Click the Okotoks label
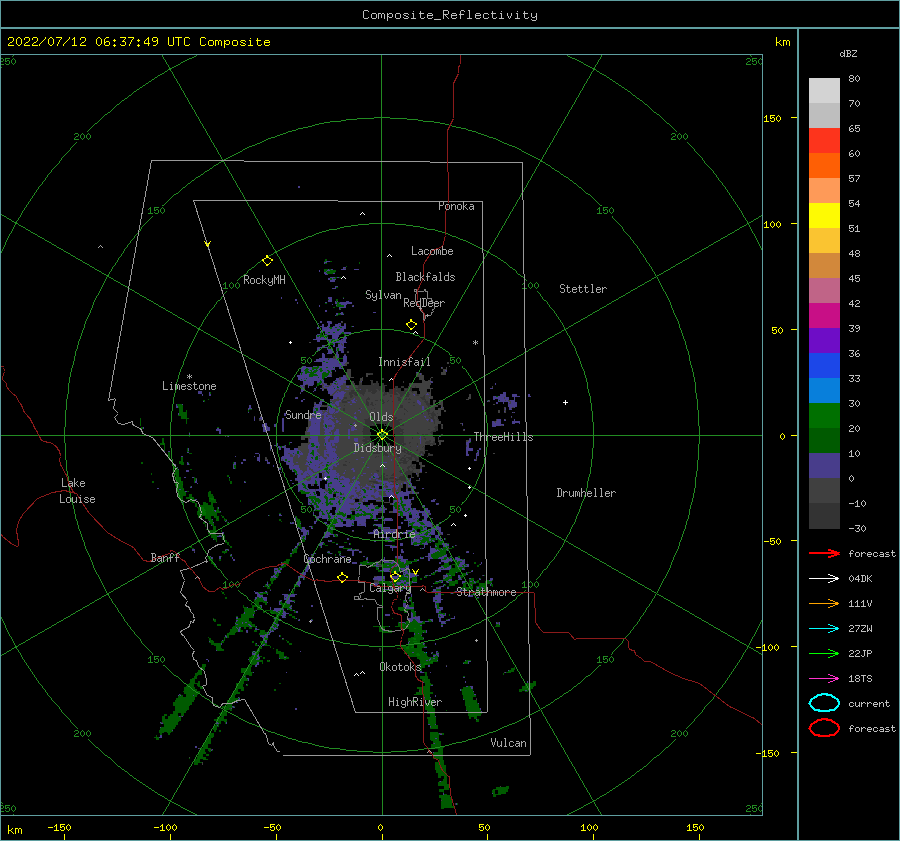 coord(400,667)
